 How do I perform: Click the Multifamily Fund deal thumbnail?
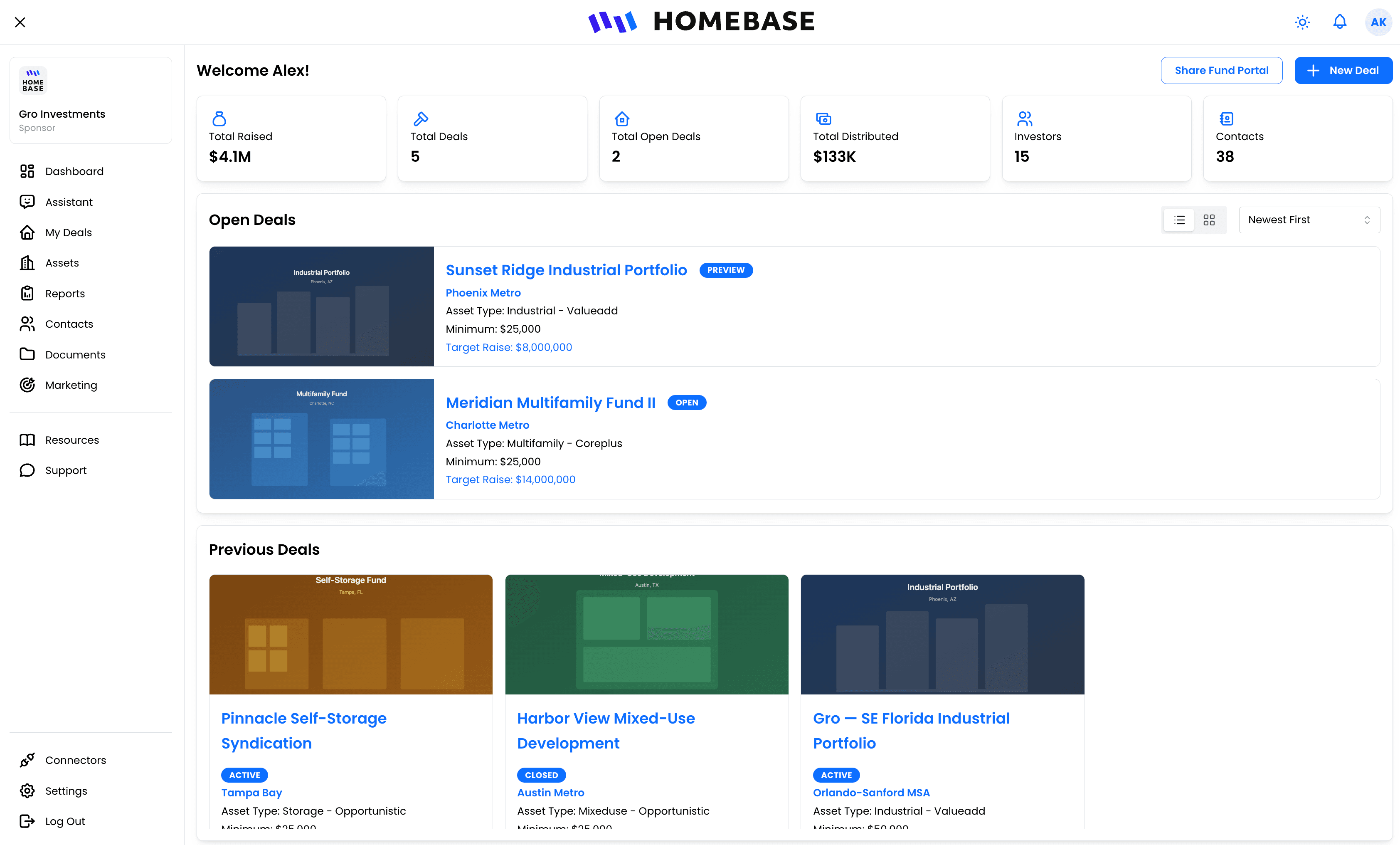[321, 439]
